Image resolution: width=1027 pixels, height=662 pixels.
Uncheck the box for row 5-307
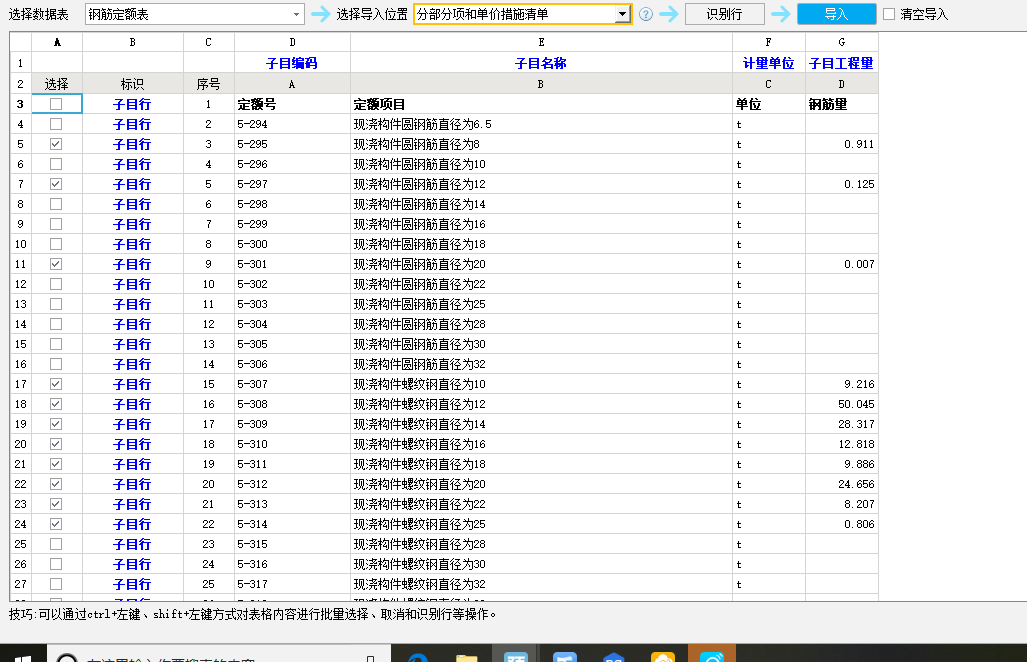click(56, 384)
